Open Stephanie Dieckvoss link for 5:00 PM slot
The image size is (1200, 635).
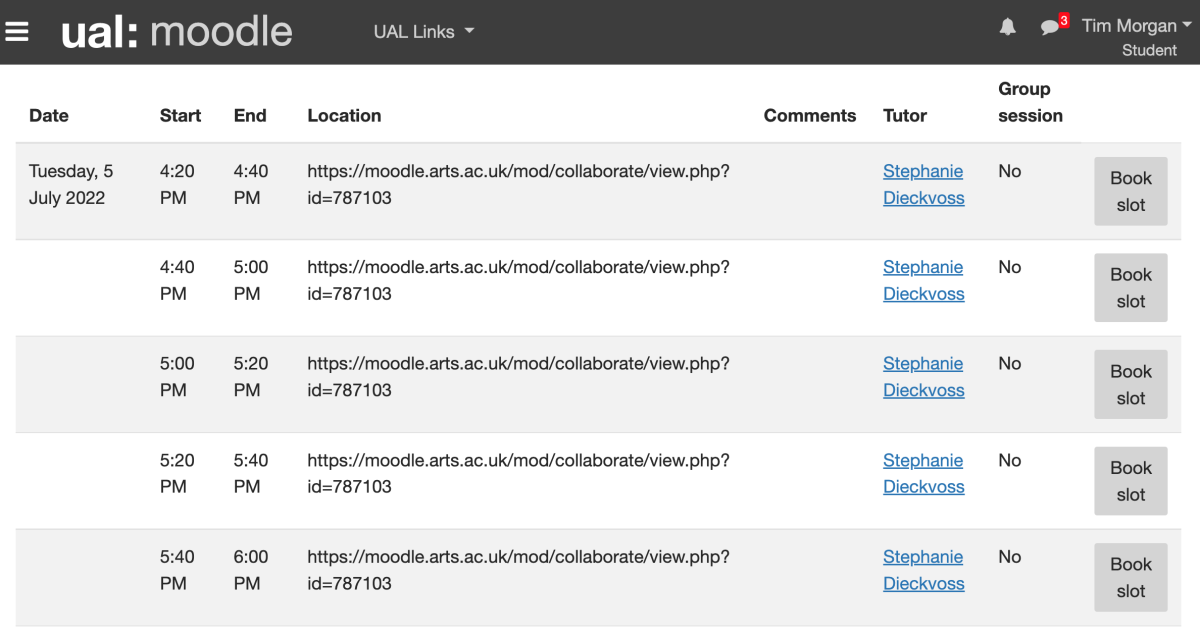[x=923, y=377]
